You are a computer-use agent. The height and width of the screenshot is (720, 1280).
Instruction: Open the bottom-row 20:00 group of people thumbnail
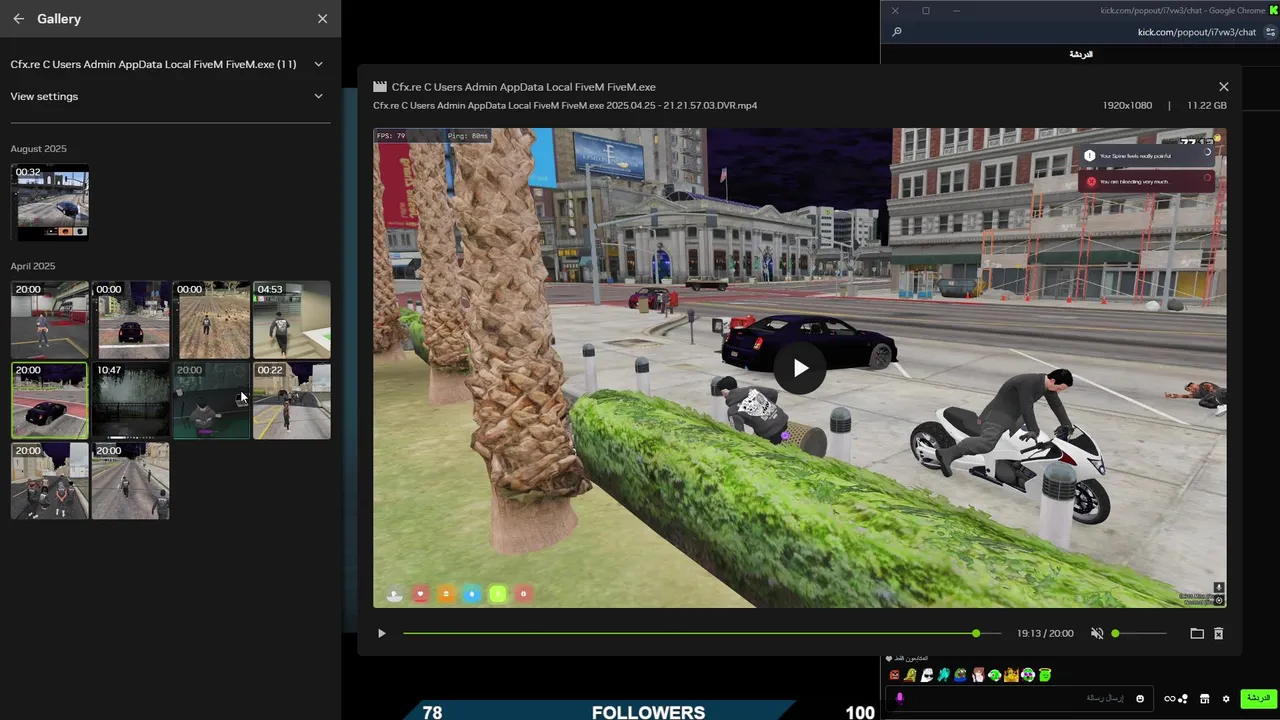click(50, 481)
